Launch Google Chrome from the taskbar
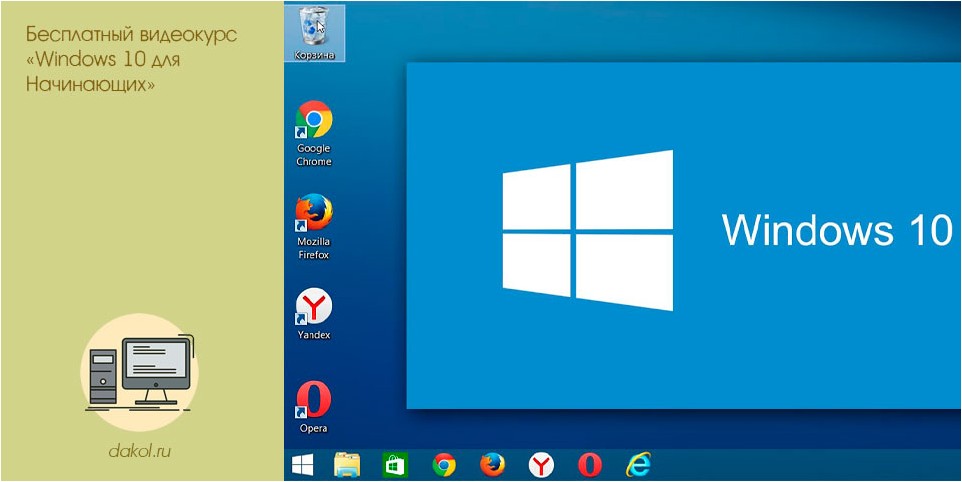 [x=444, y=465]
